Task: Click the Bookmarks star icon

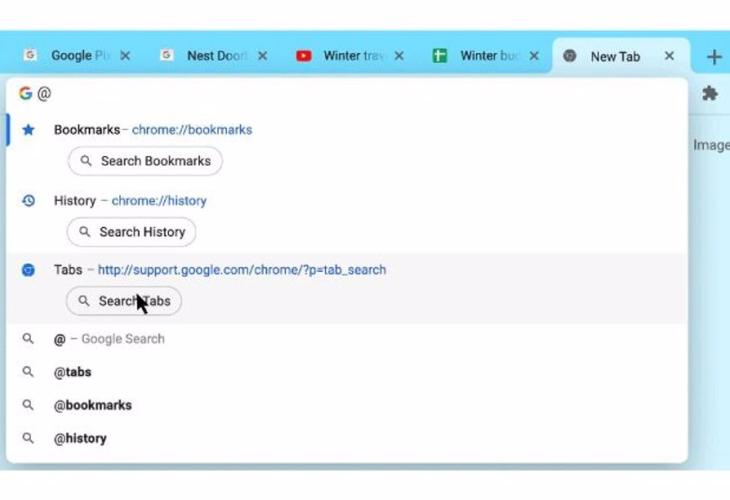Action: (29, 130)
